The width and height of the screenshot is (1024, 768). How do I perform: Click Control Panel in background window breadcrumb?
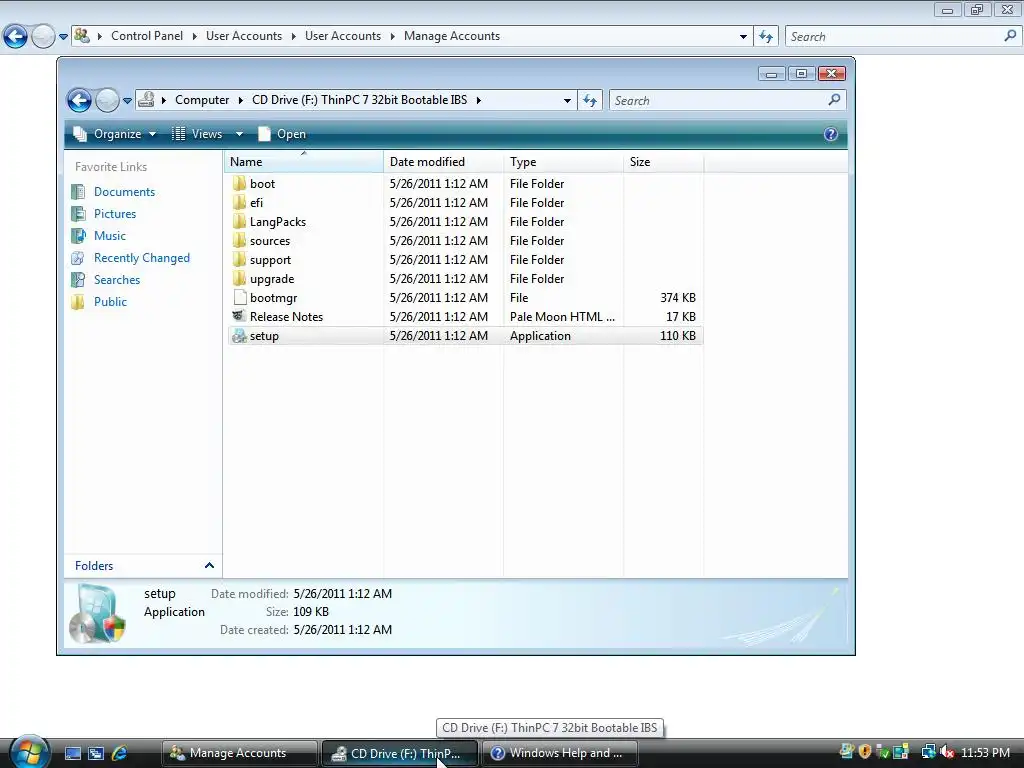pos(147,36)
